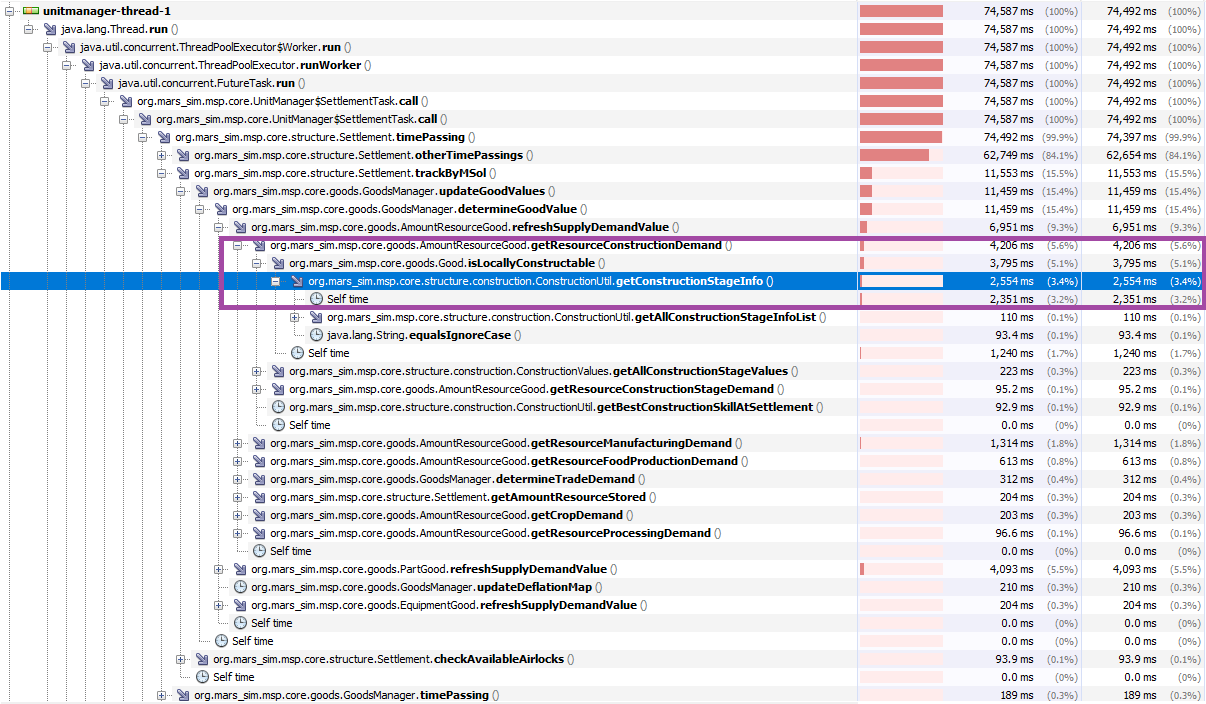This screenshot has height=704, width=1206.
Task: Click the method icon of Settlement.timePassing
Action: [164, 137]
